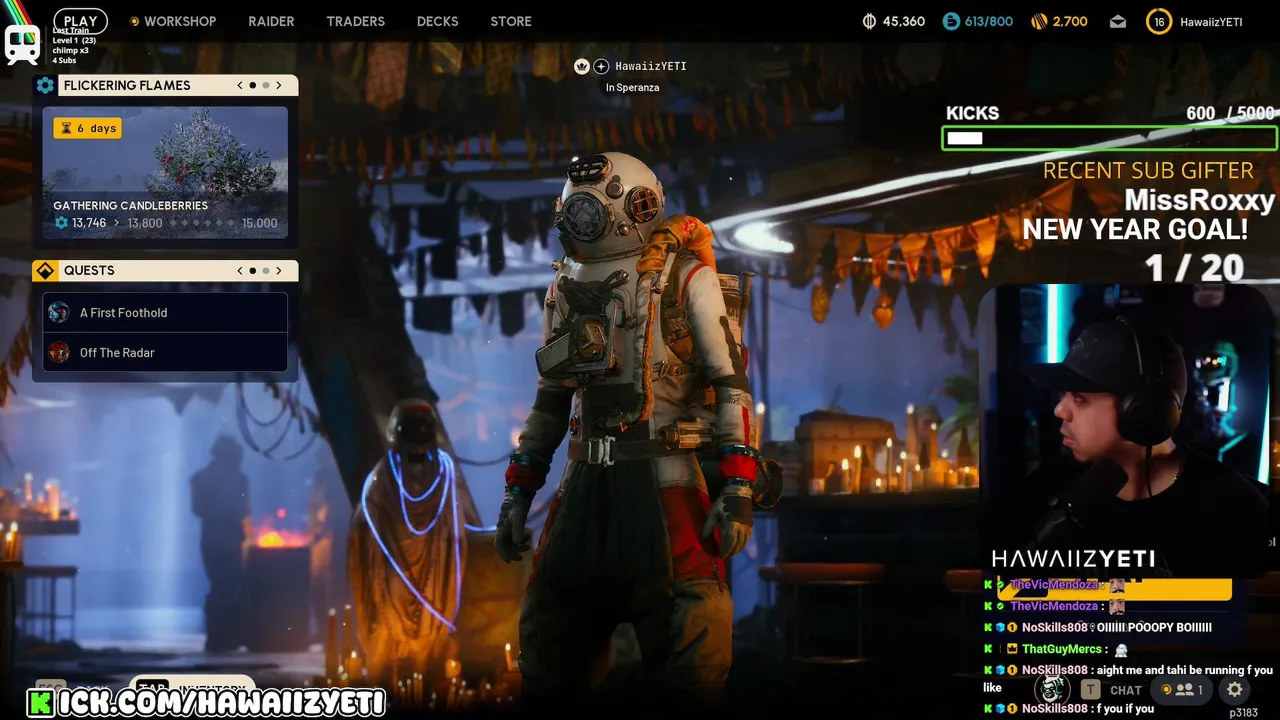Click the CHAT button with T key hint
The image size is (1280, 720).
[x=1112, y=690]
